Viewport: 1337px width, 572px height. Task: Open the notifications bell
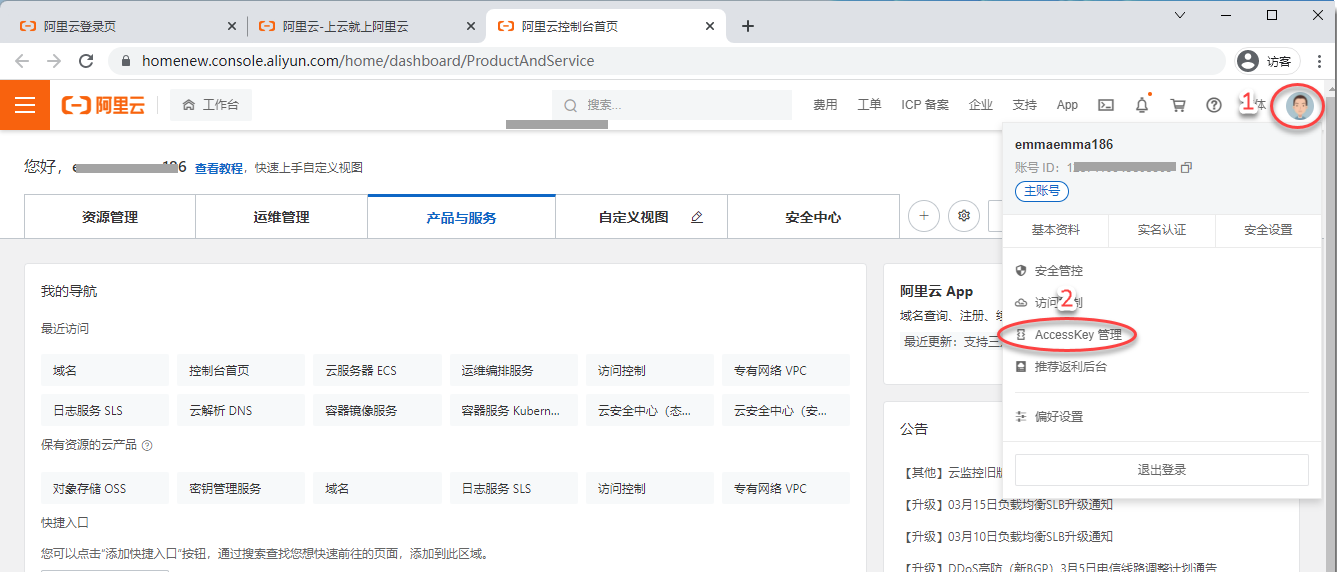point(1142,105)
